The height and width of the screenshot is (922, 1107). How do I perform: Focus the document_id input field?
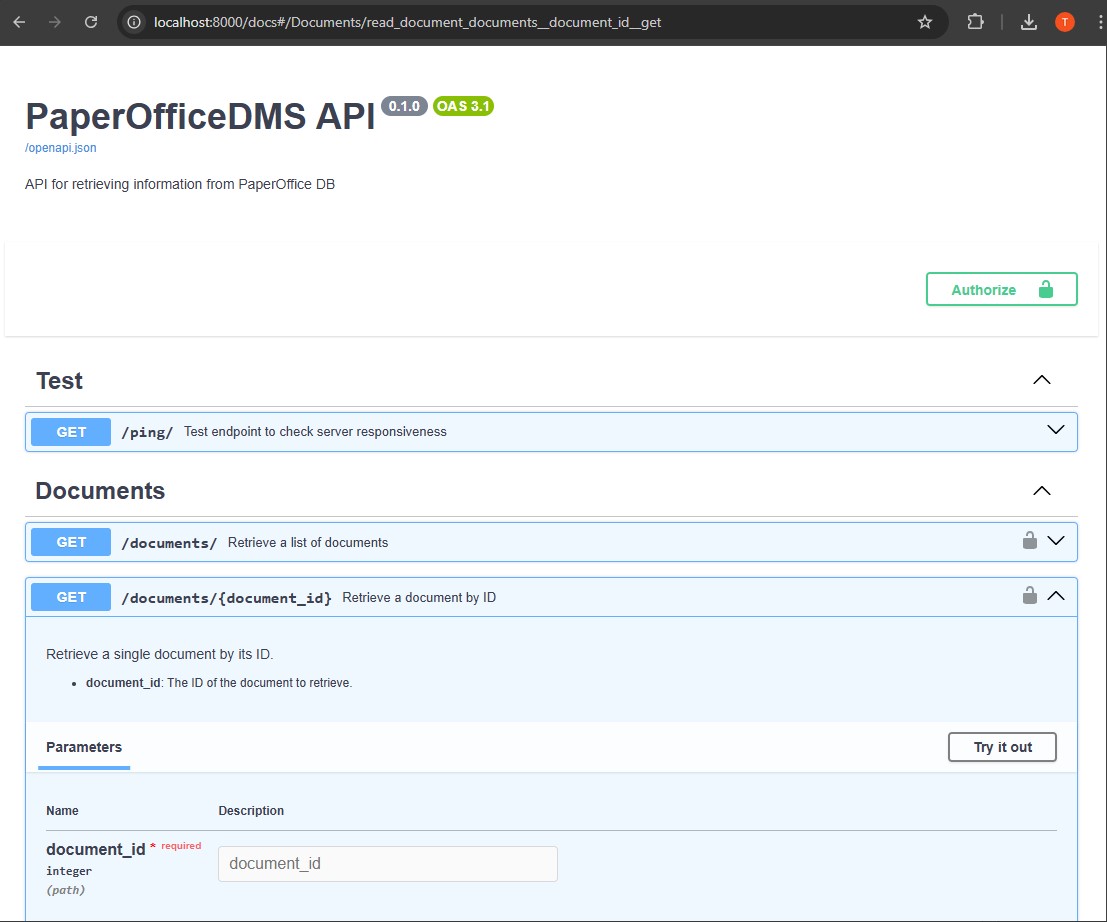[x=388, y=863]
